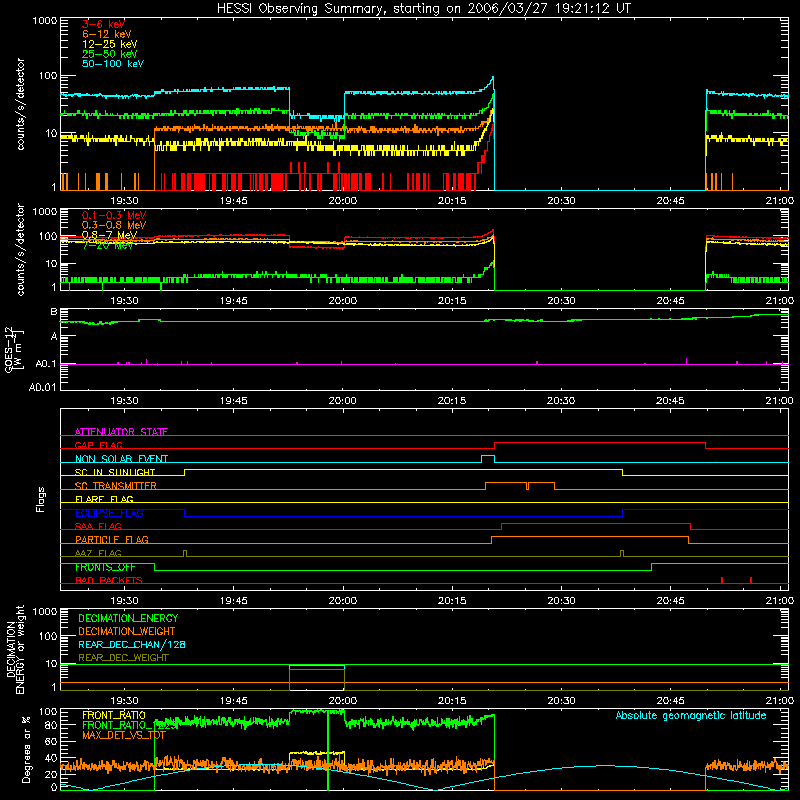The image size is (800, 800).
Task: Select the ECLIPSE_FLAG label
Action: tap(109, 513)
